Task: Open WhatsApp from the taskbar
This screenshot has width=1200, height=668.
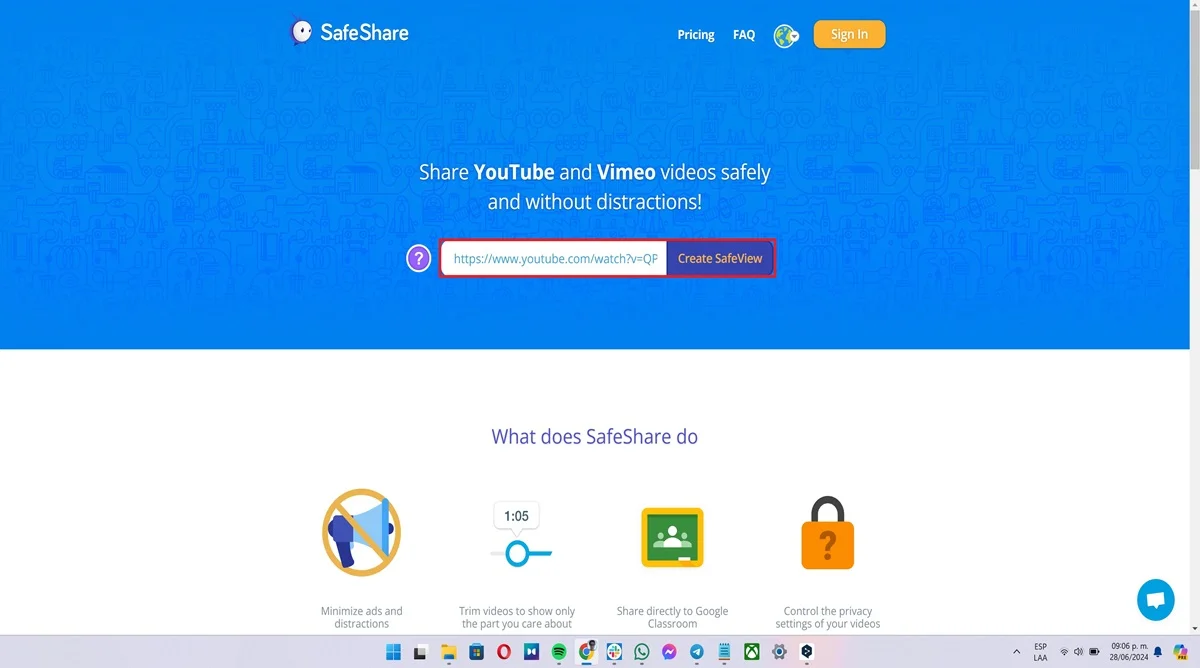Action: point(640,652)
